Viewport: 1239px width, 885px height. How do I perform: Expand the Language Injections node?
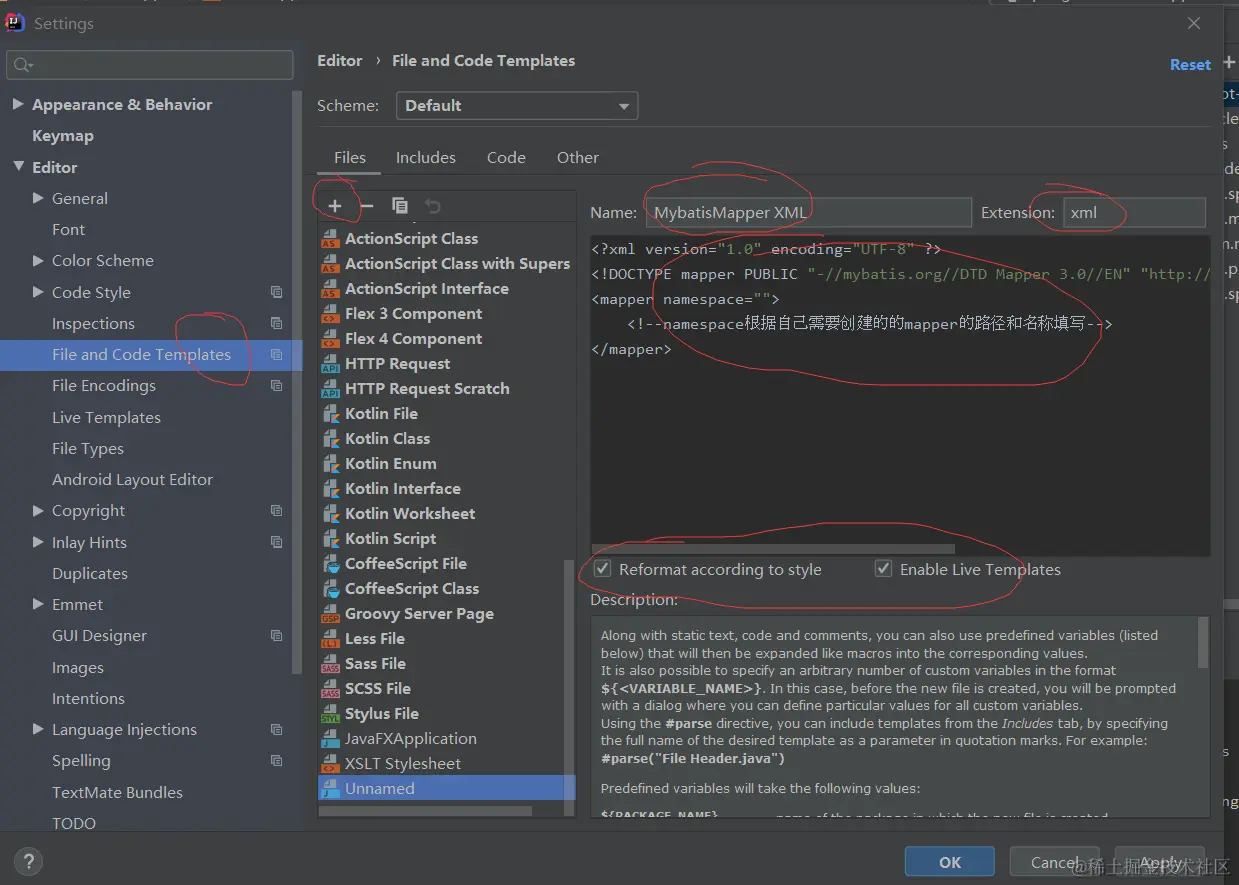pos(38,730)
